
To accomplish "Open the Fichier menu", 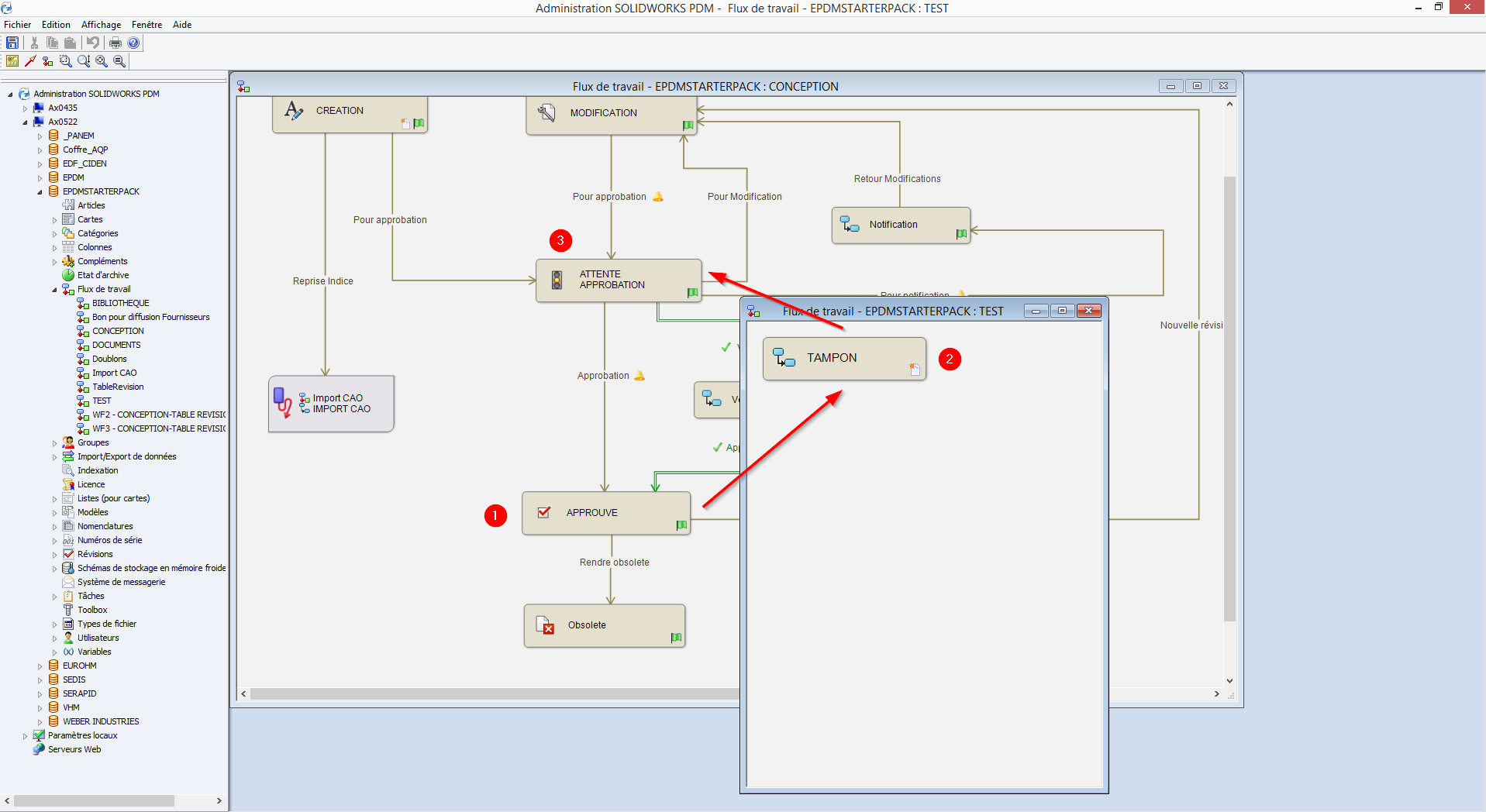I will coord(17,25).
